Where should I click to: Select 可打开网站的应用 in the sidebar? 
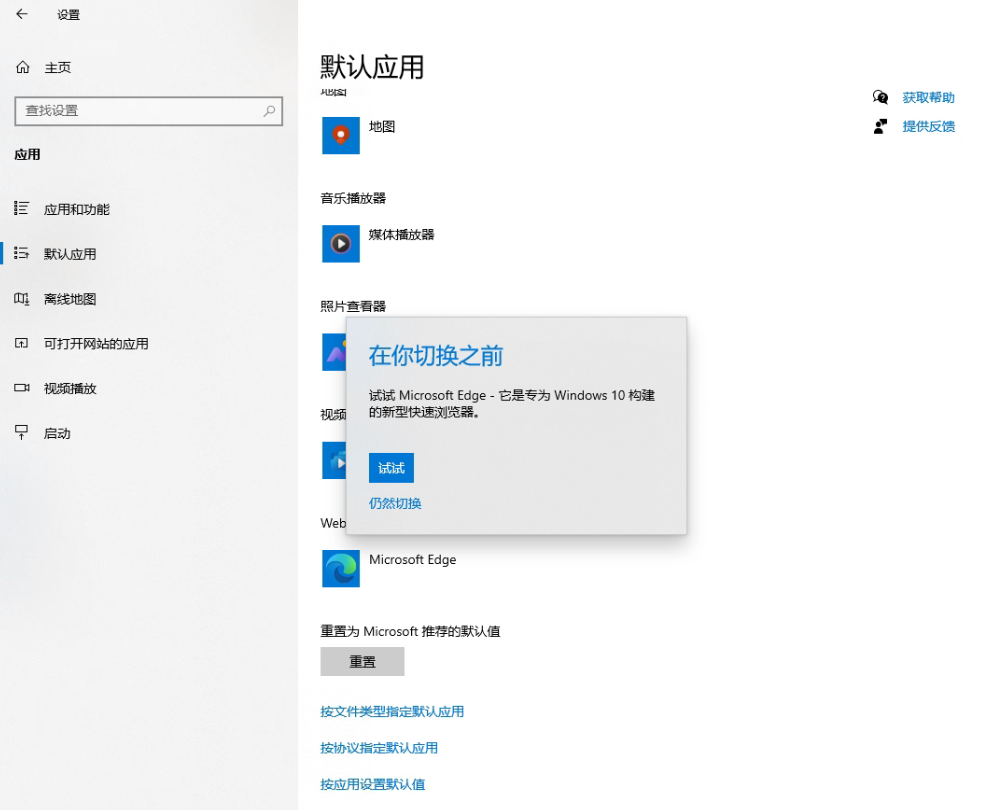point(96,343)
